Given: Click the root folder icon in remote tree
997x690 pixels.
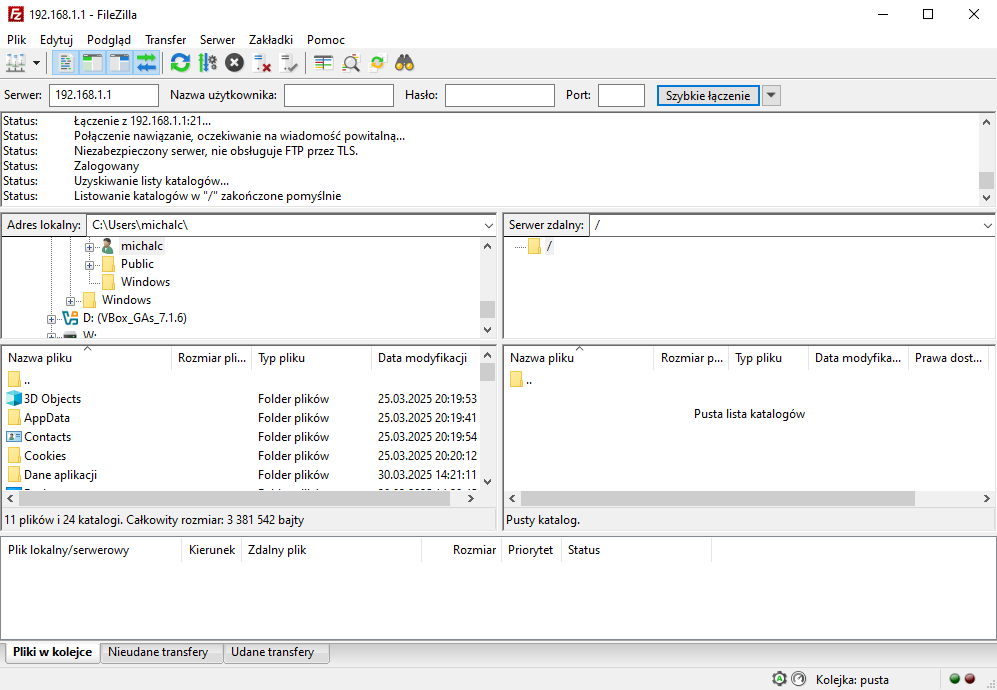Looking at the screenshot, I should pos(534,246).
